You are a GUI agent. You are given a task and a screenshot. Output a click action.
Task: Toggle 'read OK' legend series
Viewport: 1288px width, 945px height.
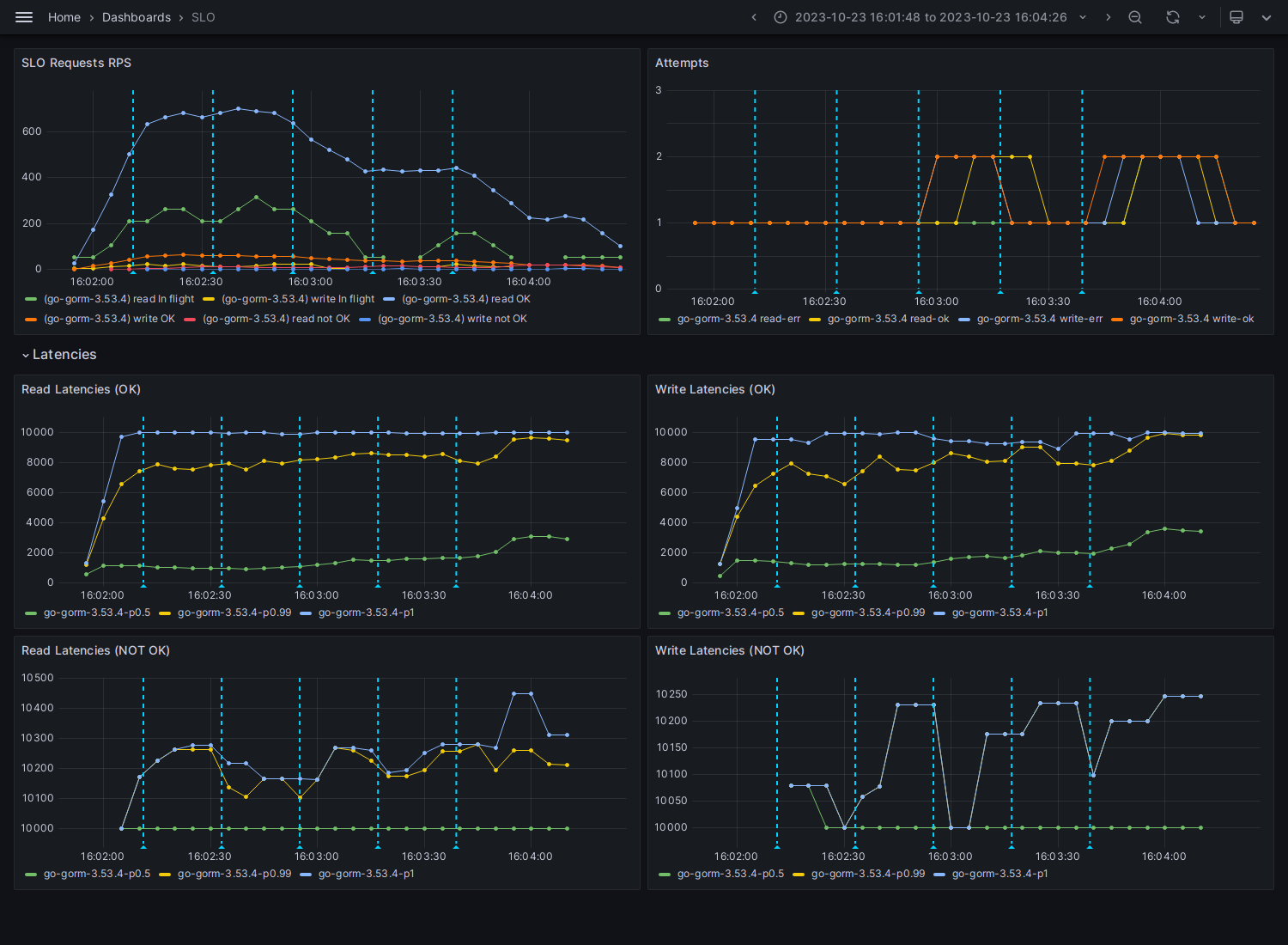coord(466,299)
